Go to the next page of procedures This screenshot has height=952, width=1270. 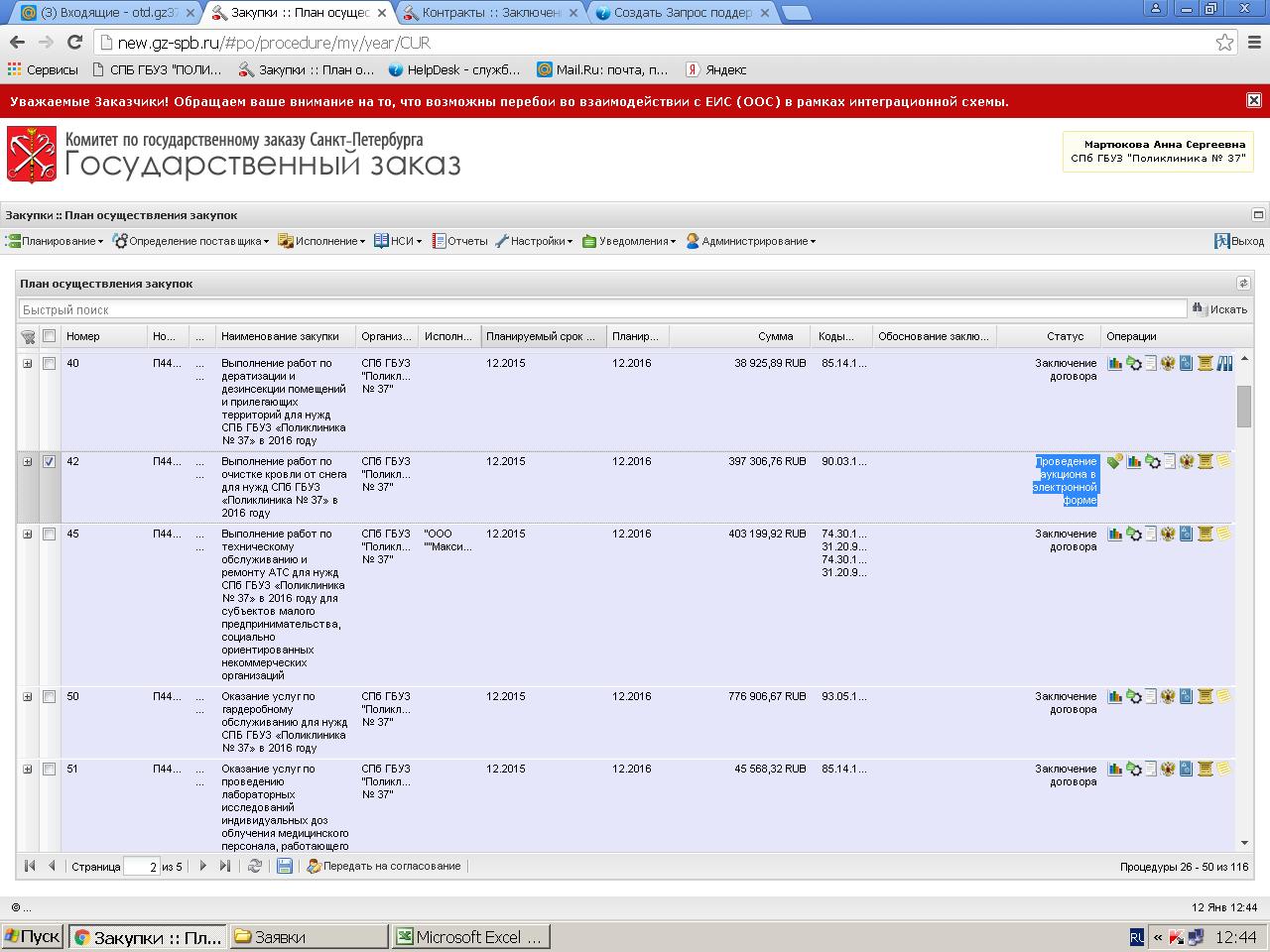point(202,866)
